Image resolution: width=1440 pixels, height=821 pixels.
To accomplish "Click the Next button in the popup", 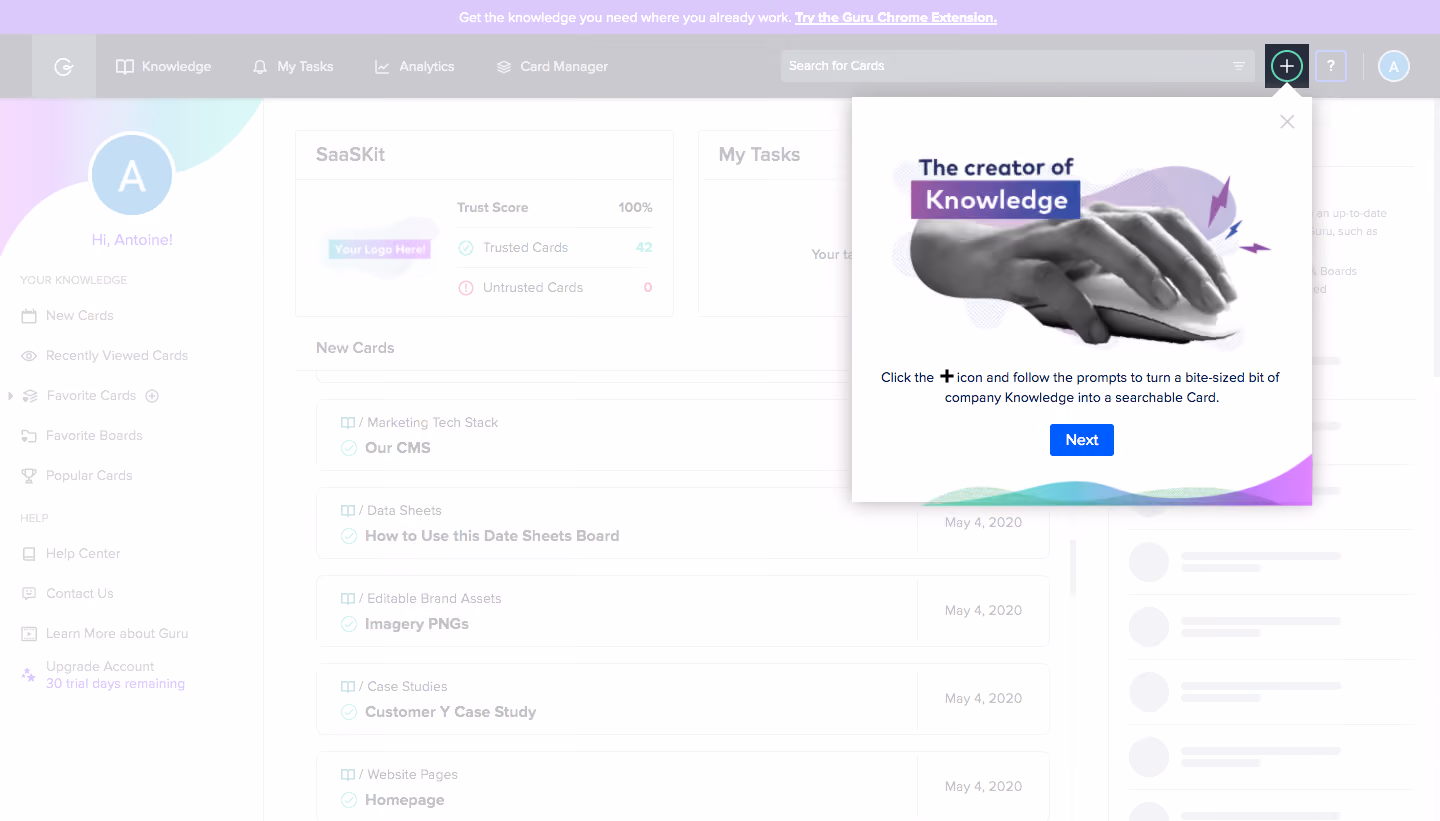I will pyautogui.click(x=1082, y=440).
